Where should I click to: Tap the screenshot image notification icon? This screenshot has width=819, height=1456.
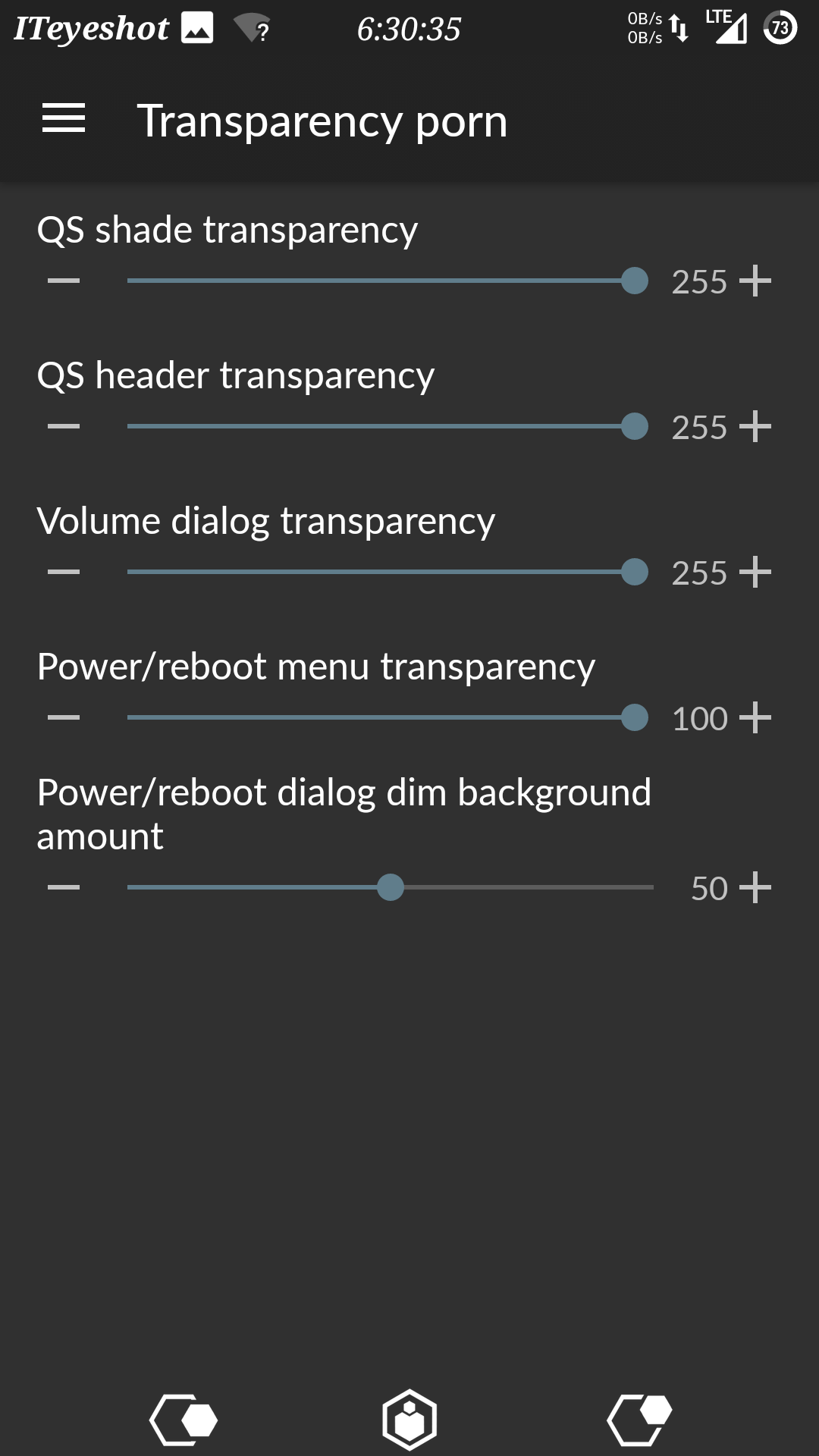[197, 28]
